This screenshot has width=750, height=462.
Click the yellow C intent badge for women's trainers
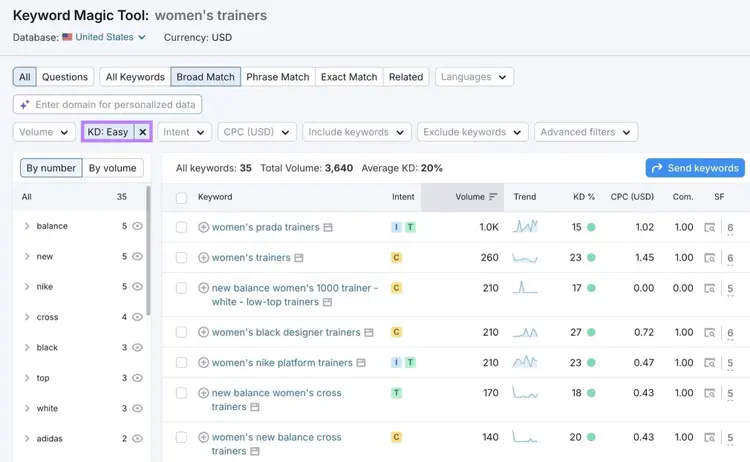pyautogui.click(x=396, y=258)
